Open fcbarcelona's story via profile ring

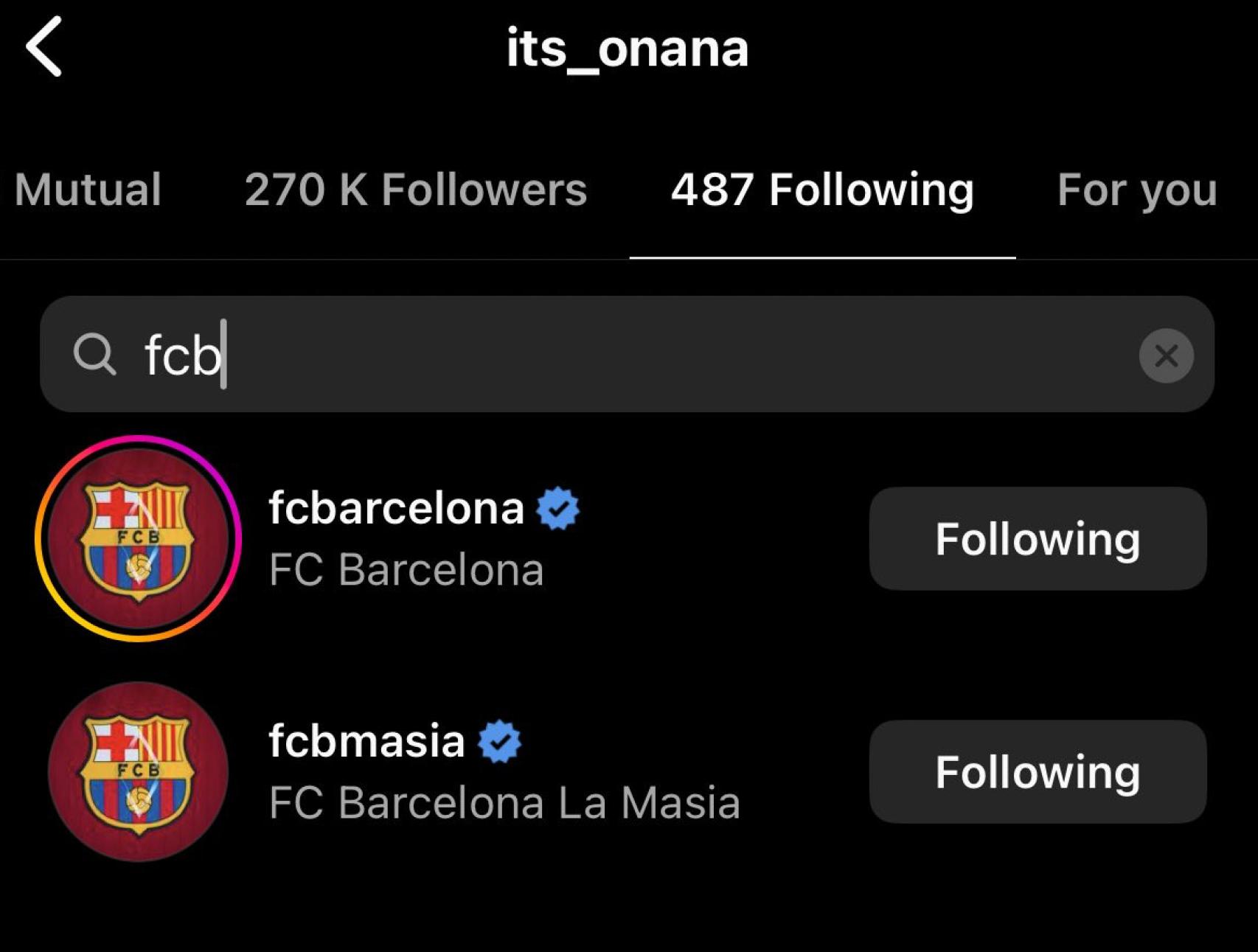[x=140, y=538]
